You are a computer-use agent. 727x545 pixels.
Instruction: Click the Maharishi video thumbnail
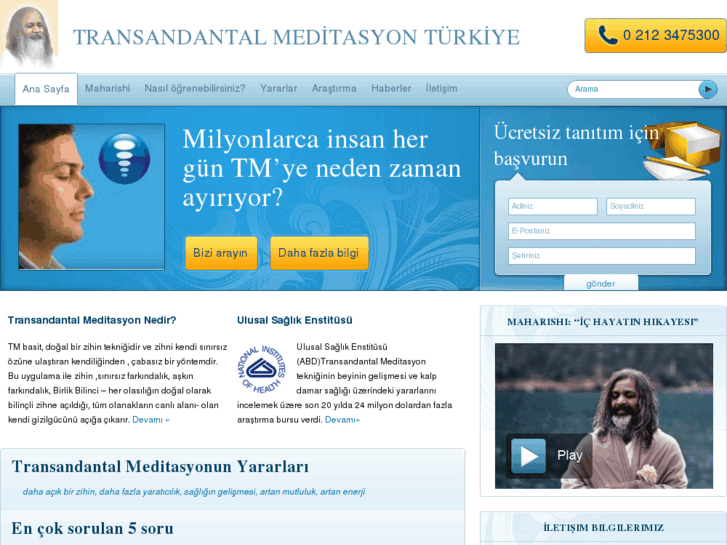(x=604, y=416)
